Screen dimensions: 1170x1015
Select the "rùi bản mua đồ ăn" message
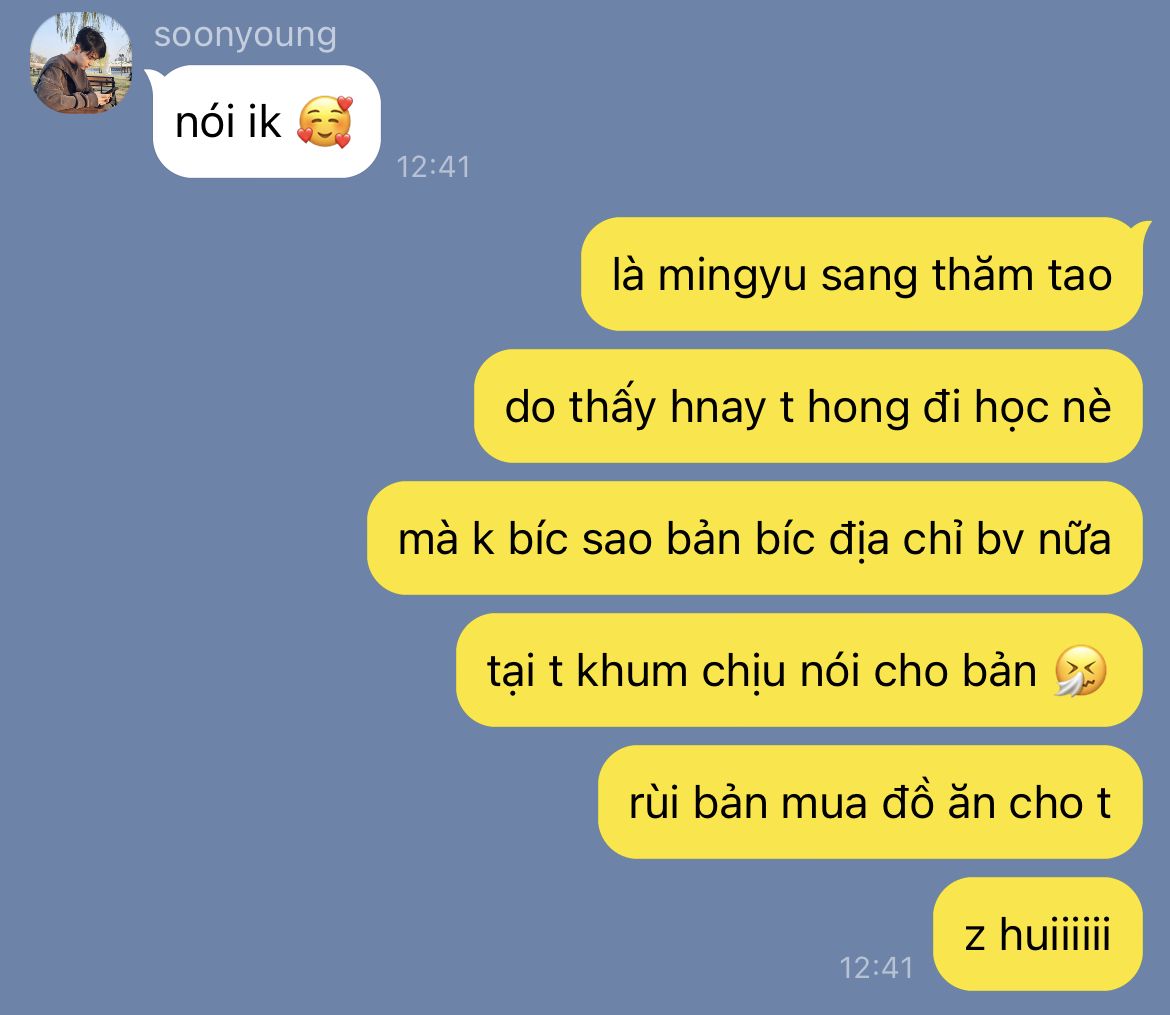pos(870,802)
